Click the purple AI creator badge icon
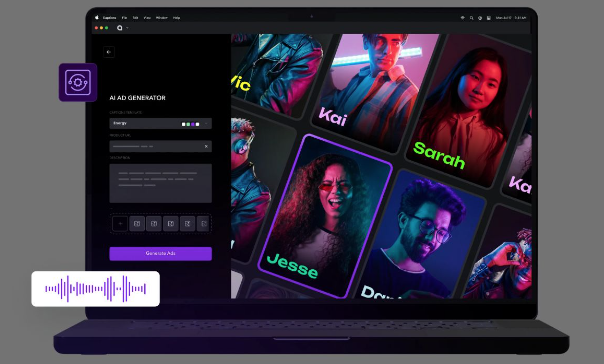Image resolution: width=604 pixels, height=364 pixels. point(78,82)
